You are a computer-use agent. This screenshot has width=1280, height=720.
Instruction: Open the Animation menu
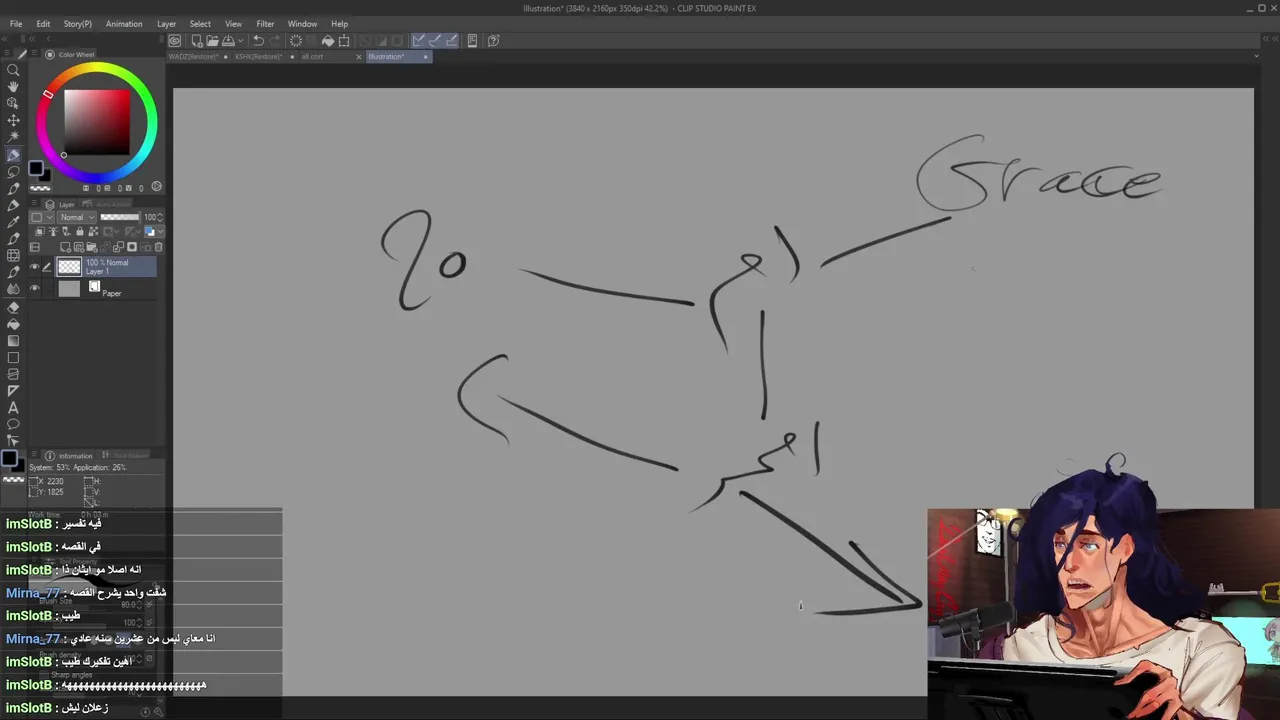click(x=124, y=24)
